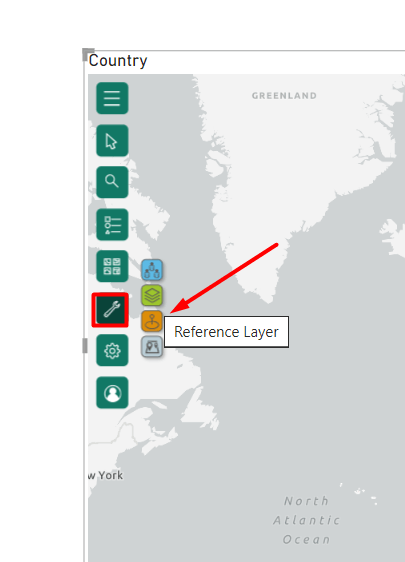Click the North Atlantic Ocean label

(x=307, y=520)
